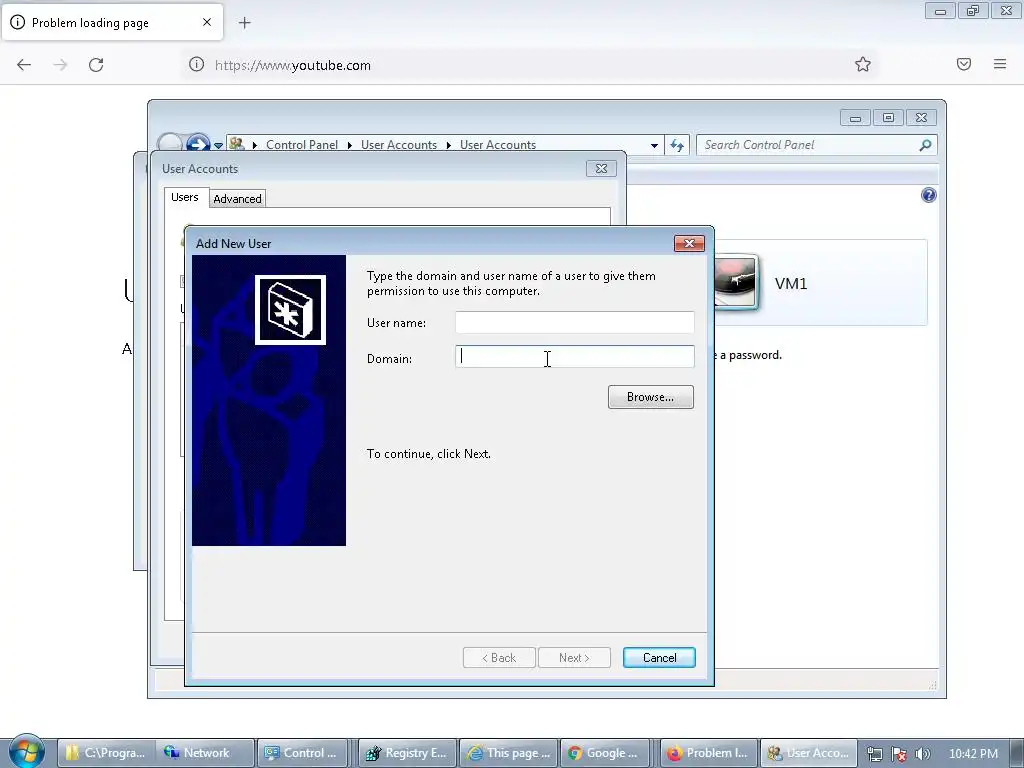The image size is (1024, 768).
Task: Open the Control Panel recent pages dropdown
Action: click(218, 145)
